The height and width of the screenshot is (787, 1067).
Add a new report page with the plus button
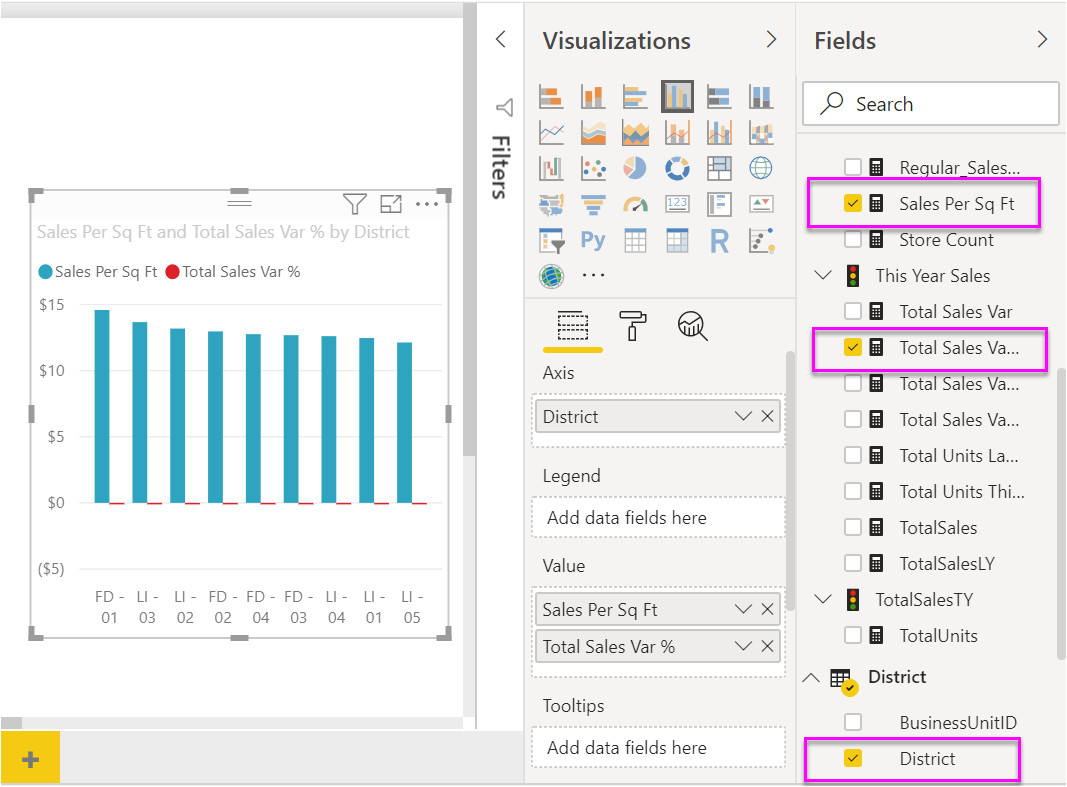[x=30, y=758]
